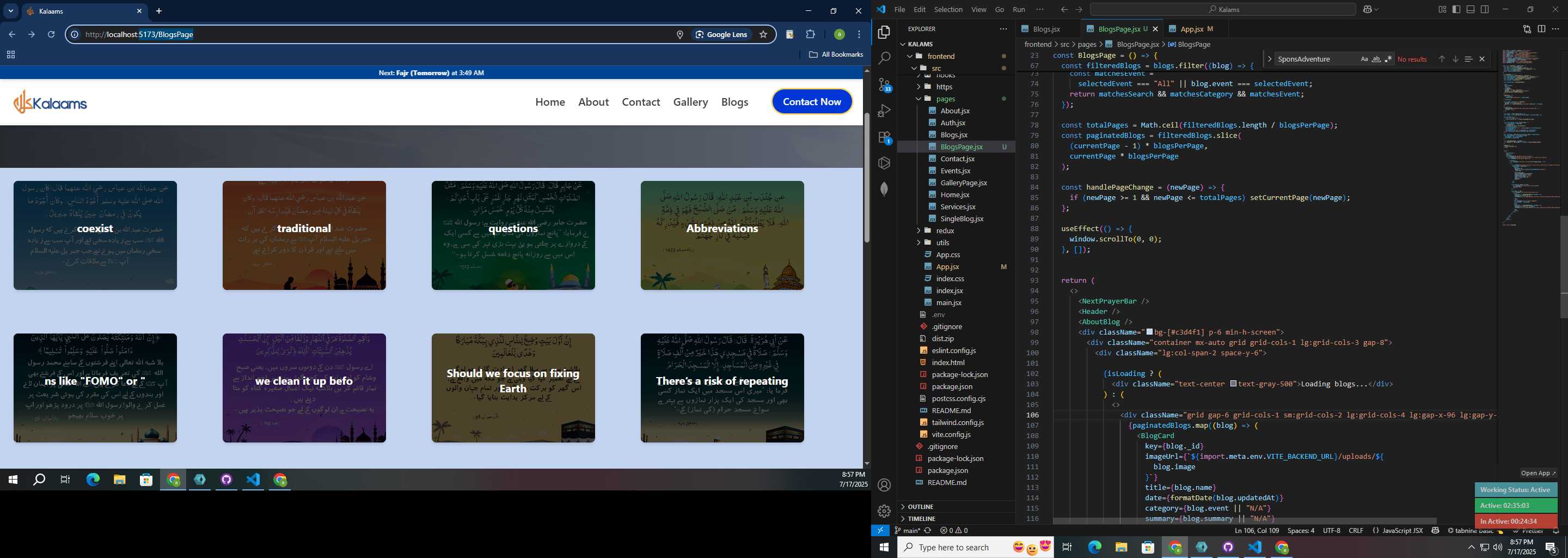Viewport: 1568px width, 558px height.
Task: Open the Manage gear in VS Code
Action: [x=884, y=511]
